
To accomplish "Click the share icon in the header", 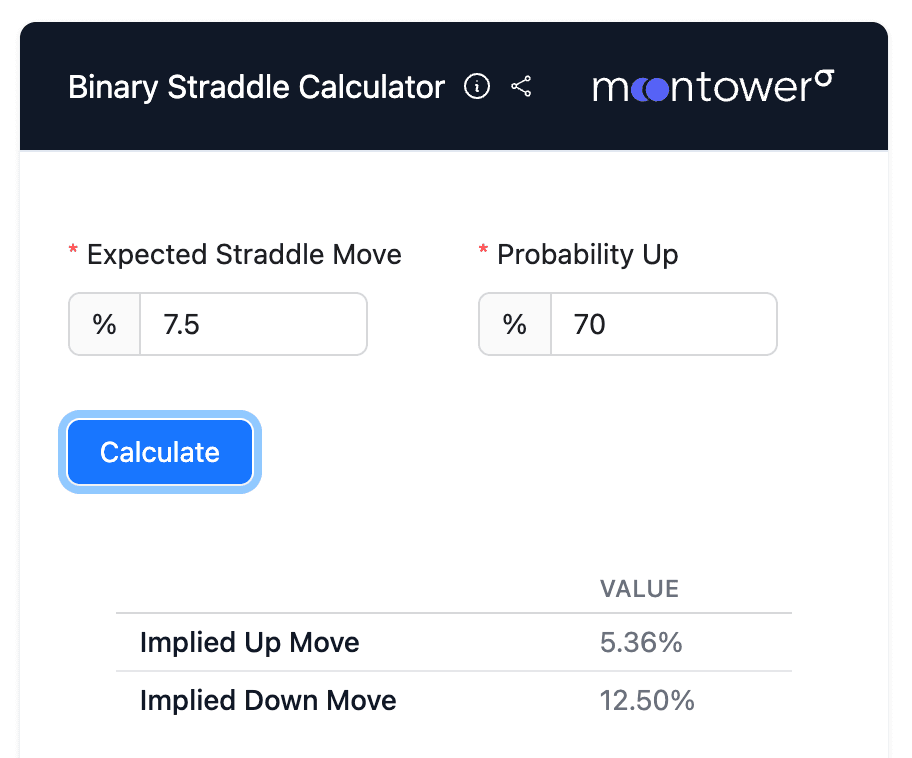I will tap(521, 87).
